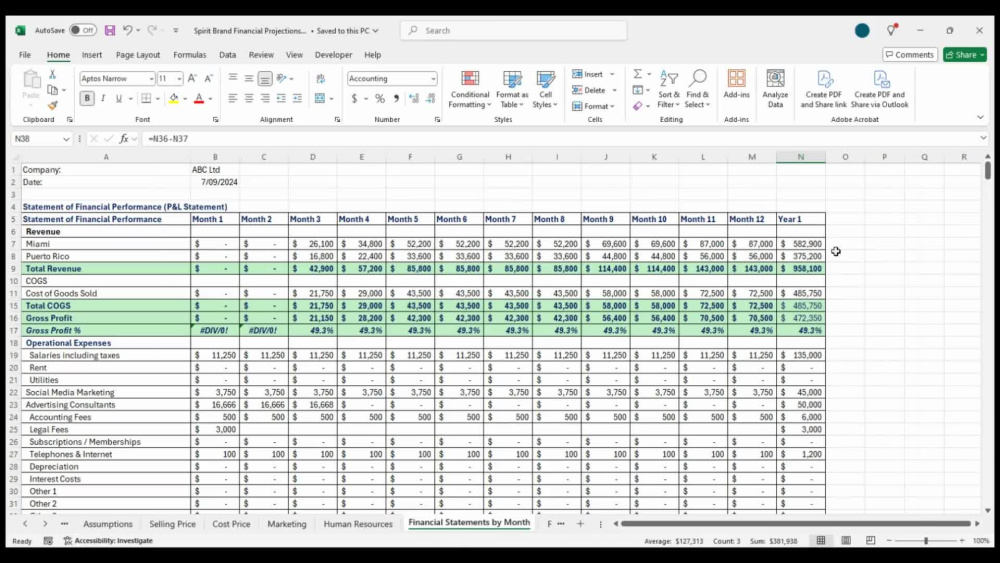Click the Decrease Font Size icon
Screen dimensions: 1000x563
pos(209,78)
